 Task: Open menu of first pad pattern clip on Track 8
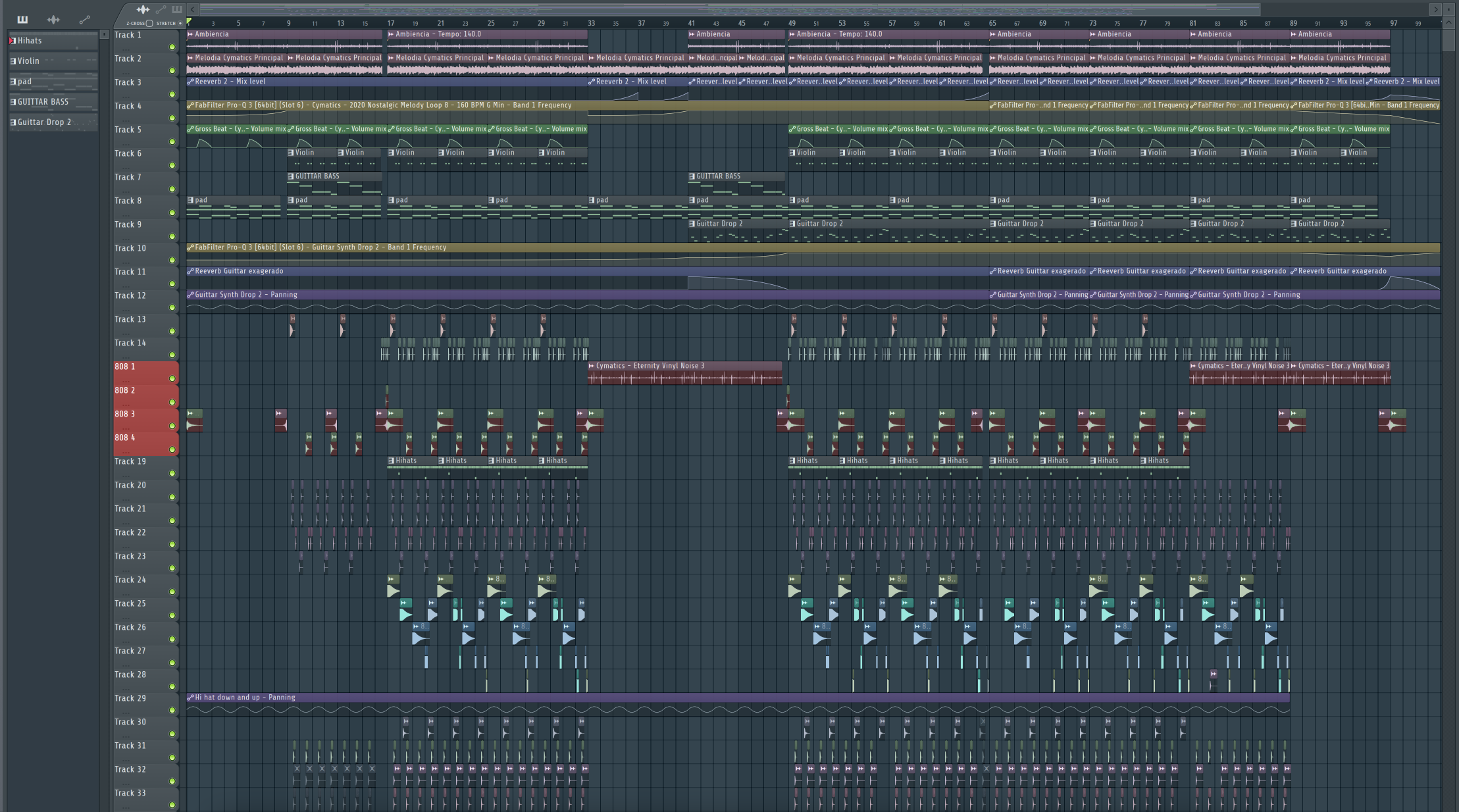click(x=190, y=200)
